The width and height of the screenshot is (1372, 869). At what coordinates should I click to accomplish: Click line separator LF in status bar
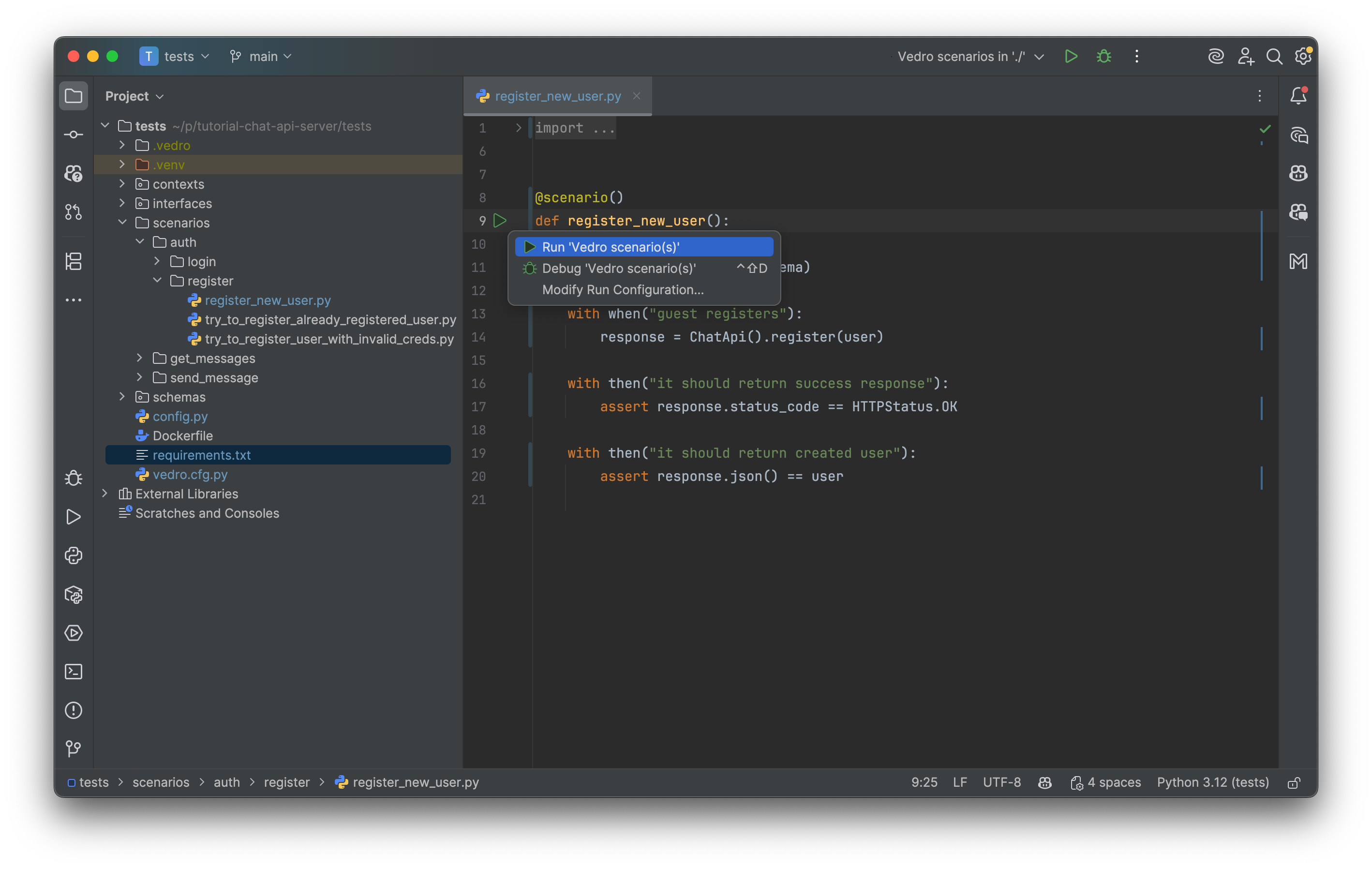(x=960, y=783)
